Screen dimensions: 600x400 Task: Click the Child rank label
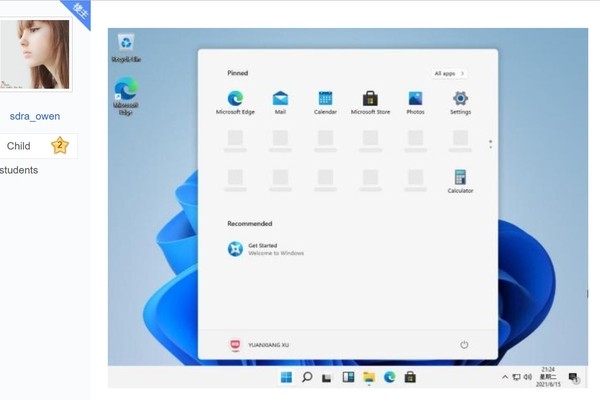tap(18, 146)
